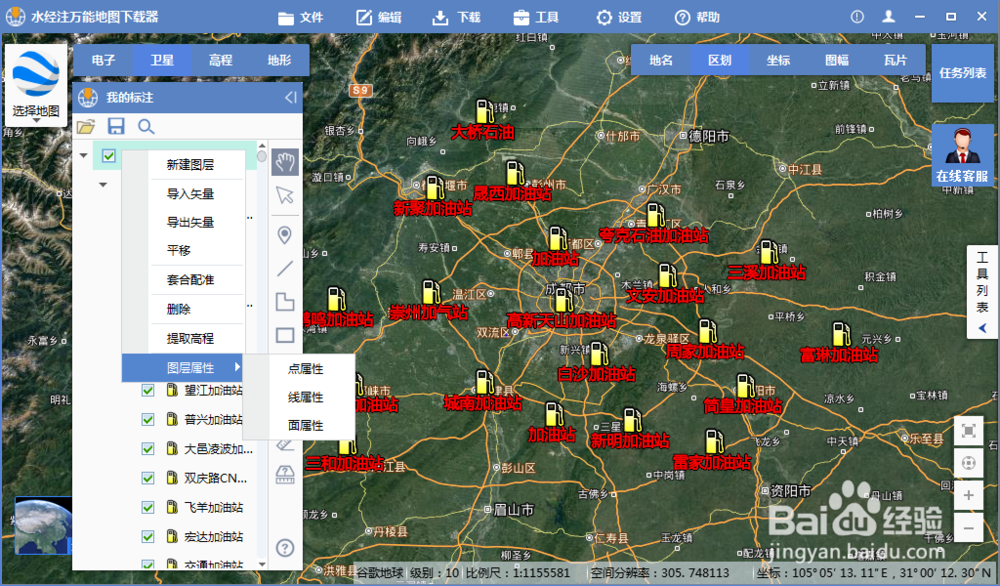Image resolution: width=1000 pixels, height=586 pixels.
Task: Open the help question mark tool
Action: coord(285,547)
